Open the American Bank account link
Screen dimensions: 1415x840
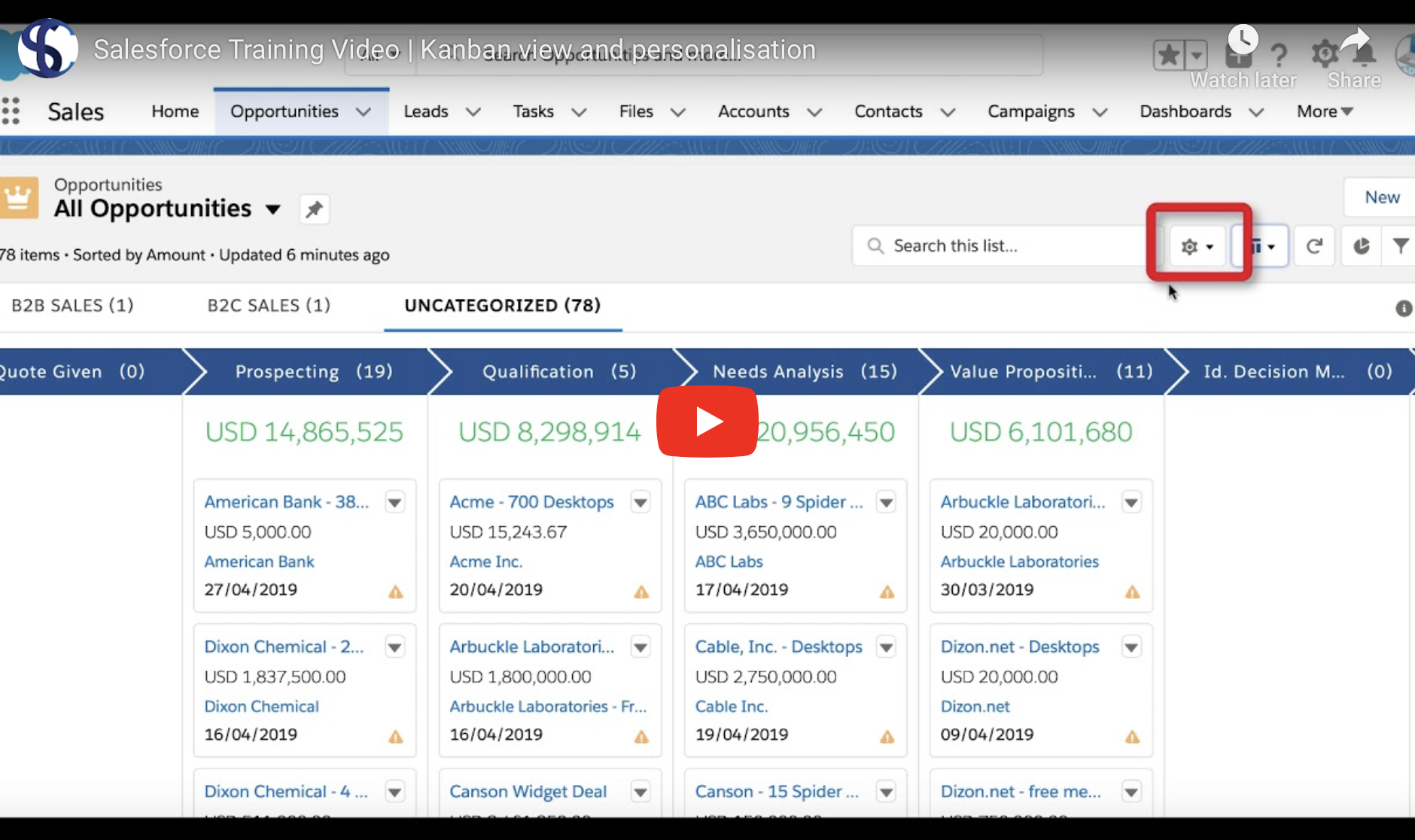click(259, 562)
